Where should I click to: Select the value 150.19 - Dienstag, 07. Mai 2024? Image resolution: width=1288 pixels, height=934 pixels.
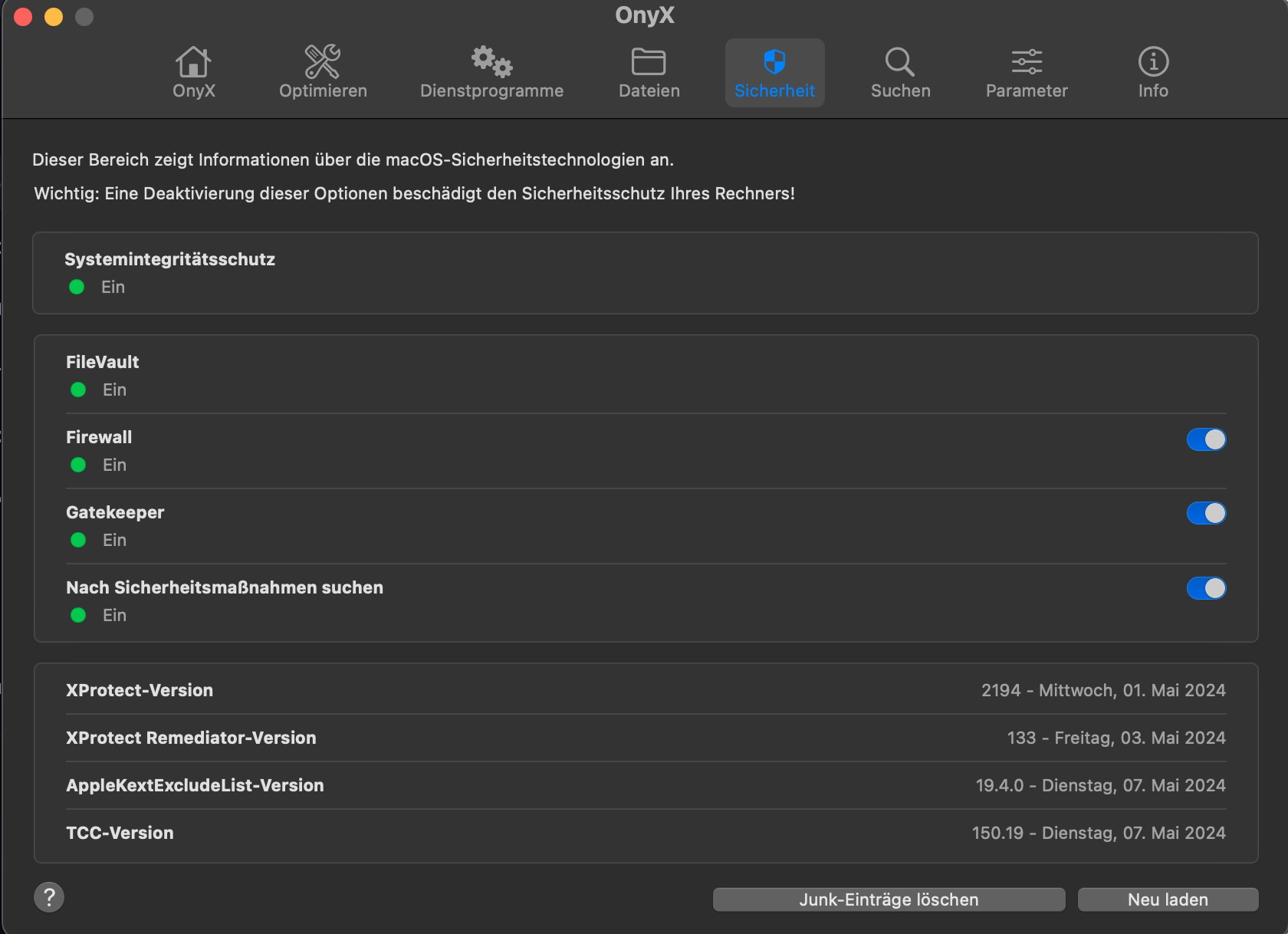tap(1099, 833)
